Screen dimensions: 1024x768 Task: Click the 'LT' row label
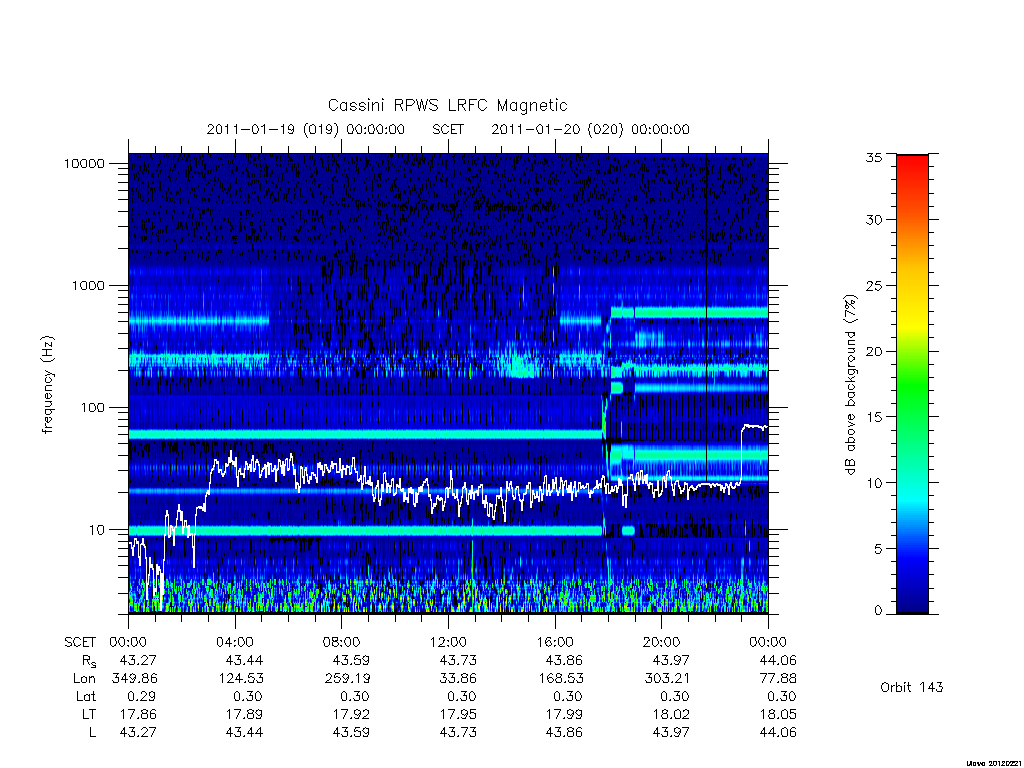[89, 714]
